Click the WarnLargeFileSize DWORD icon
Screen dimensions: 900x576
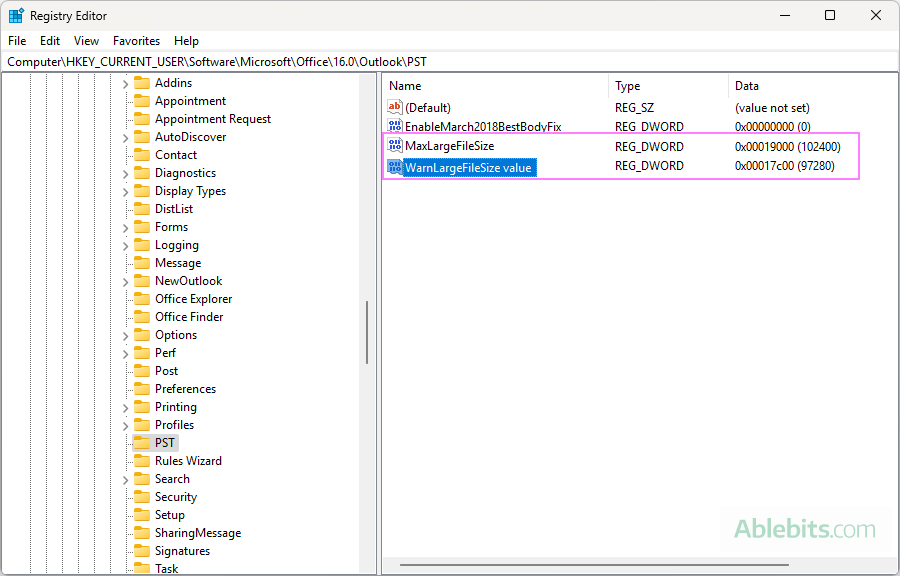(x=395, y=167)
